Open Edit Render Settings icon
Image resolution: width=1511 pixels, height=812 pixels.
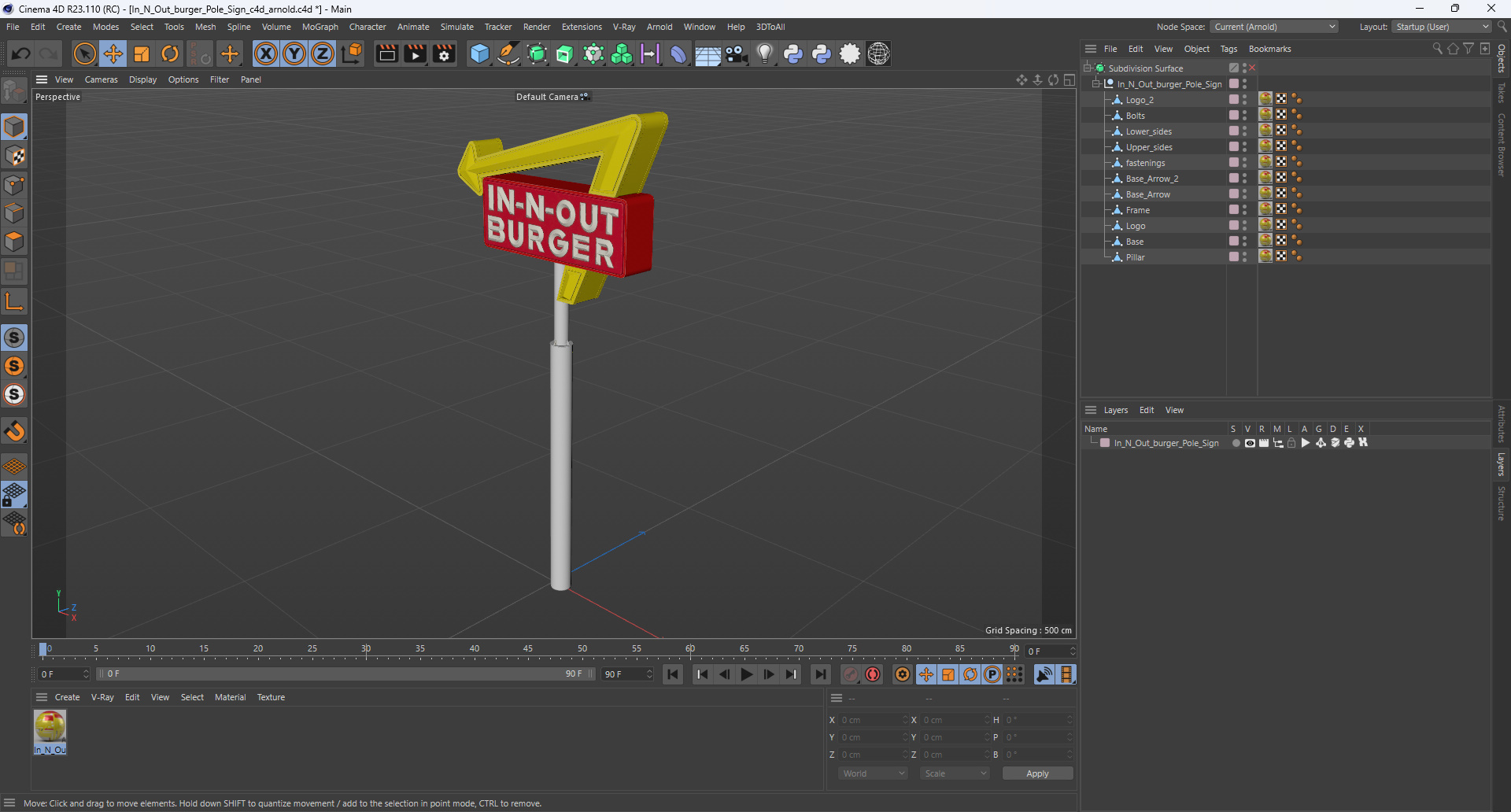click(x=444, y=54)
